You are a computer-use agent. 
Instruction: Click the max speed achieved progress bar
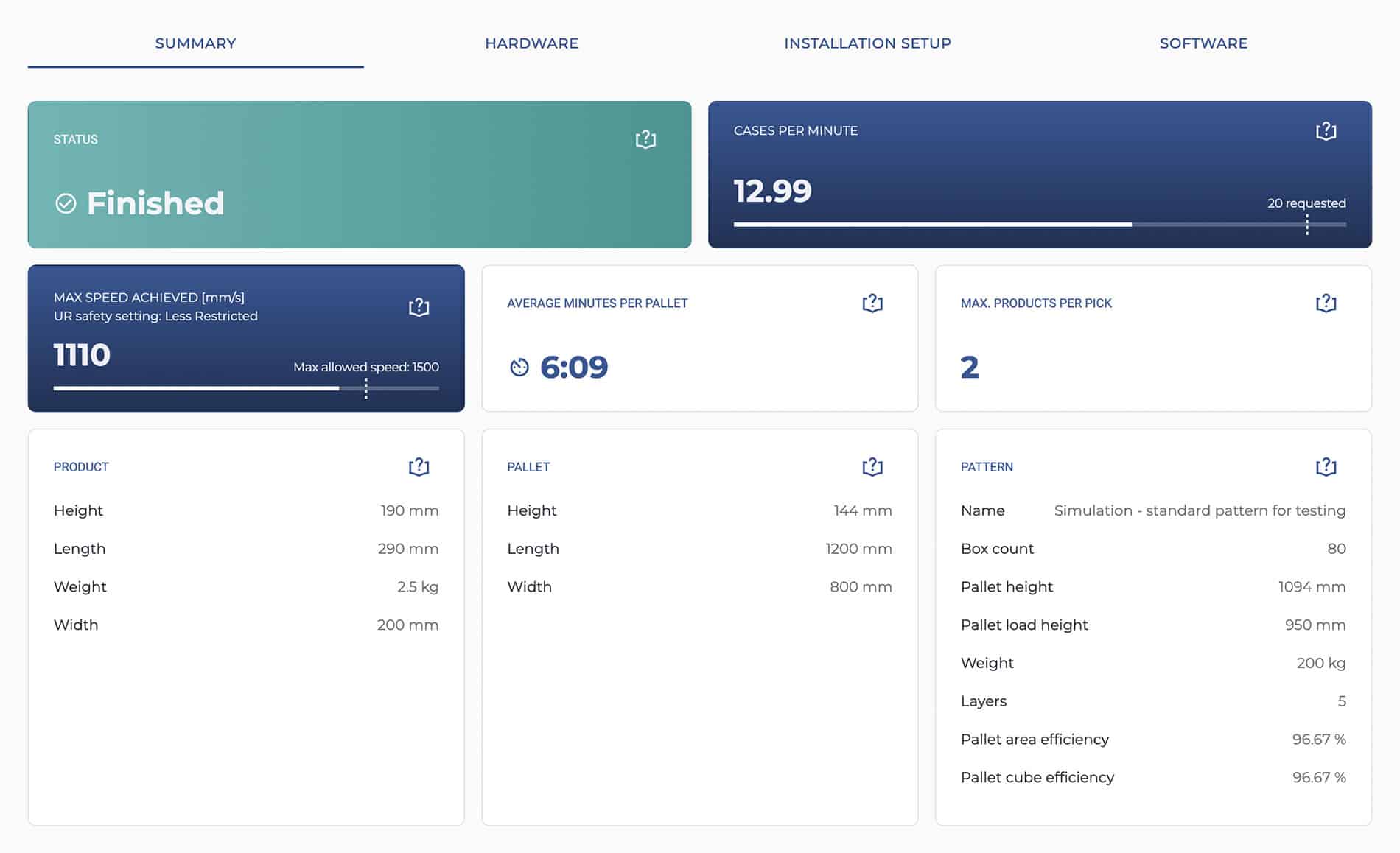point(246,388)
